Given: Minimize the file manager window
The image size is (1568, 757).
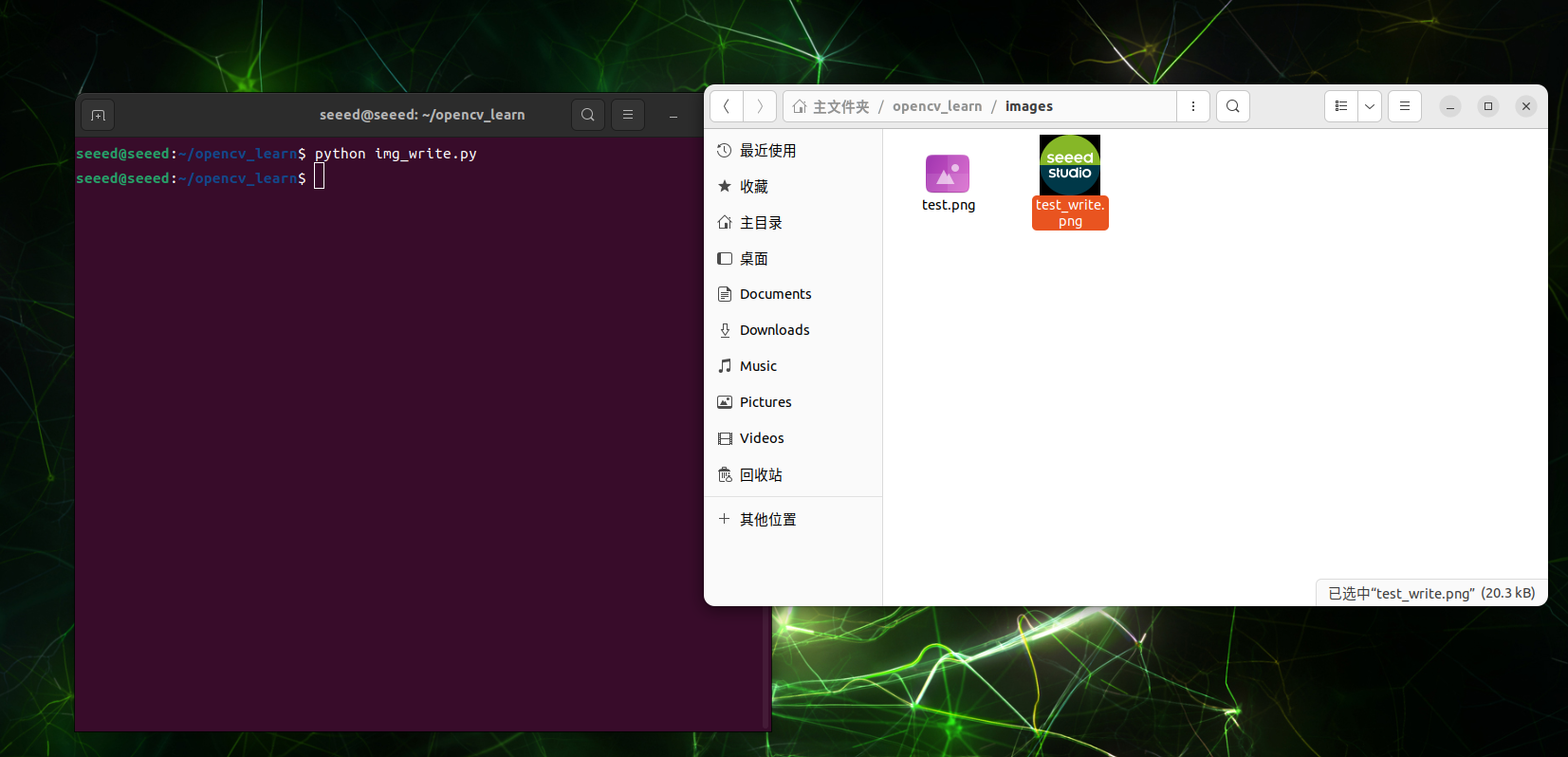Looking at the screenshot, I should [1450, 106].
